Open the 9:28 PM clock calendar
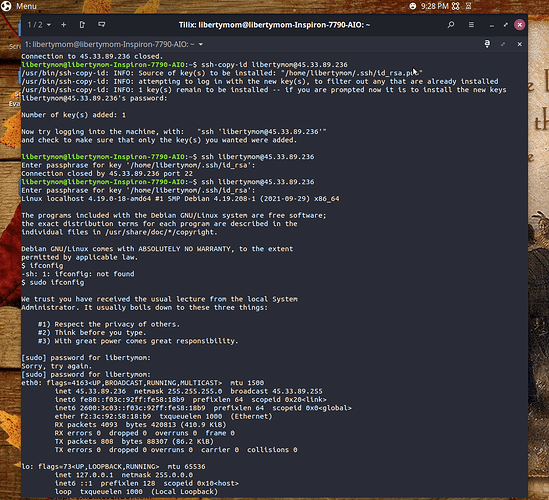This screenshot has width=549, height=500. tap(435, 6)
